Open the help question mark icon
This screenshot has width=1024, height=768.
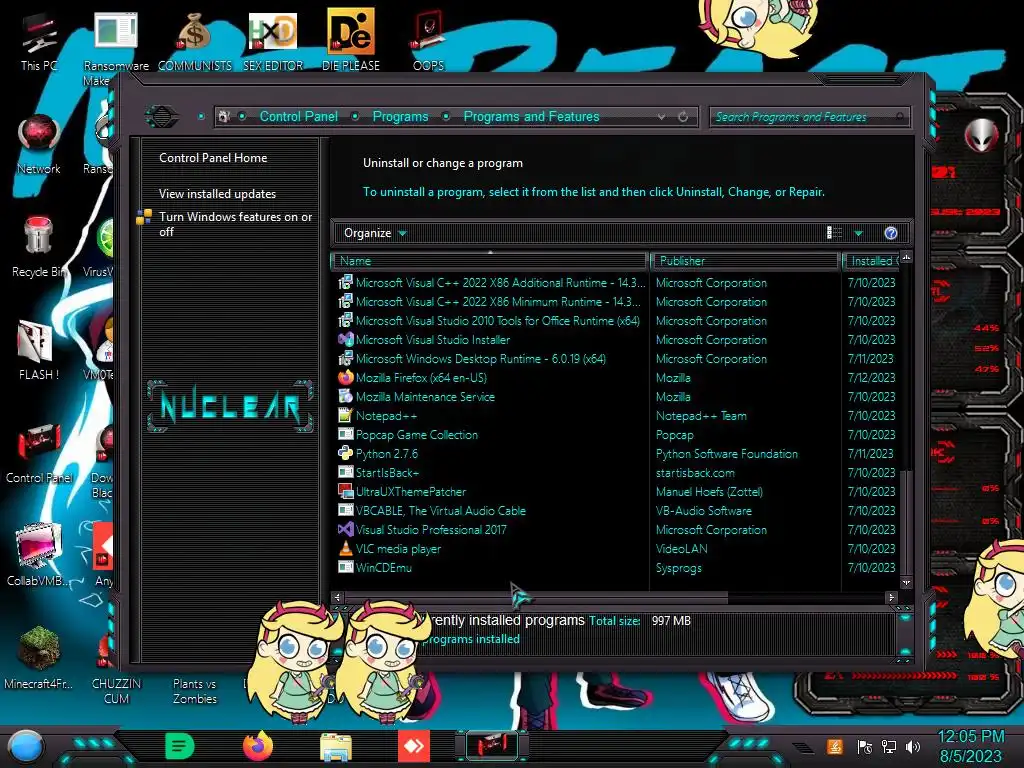point(891,233)
